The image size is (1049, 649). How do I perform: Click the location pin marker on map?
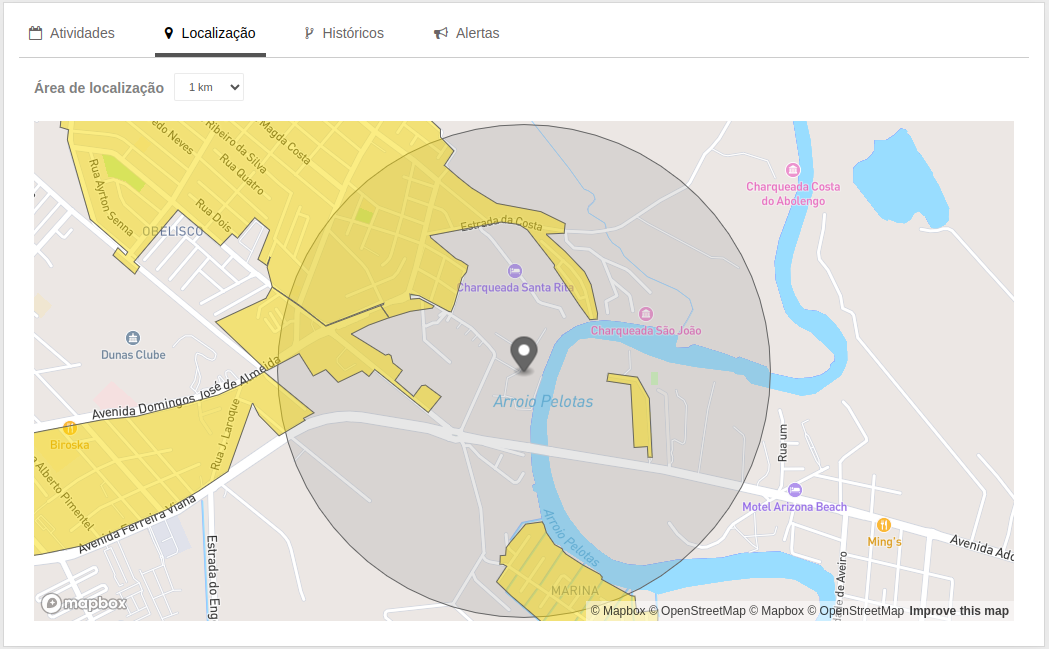[523, 354]
